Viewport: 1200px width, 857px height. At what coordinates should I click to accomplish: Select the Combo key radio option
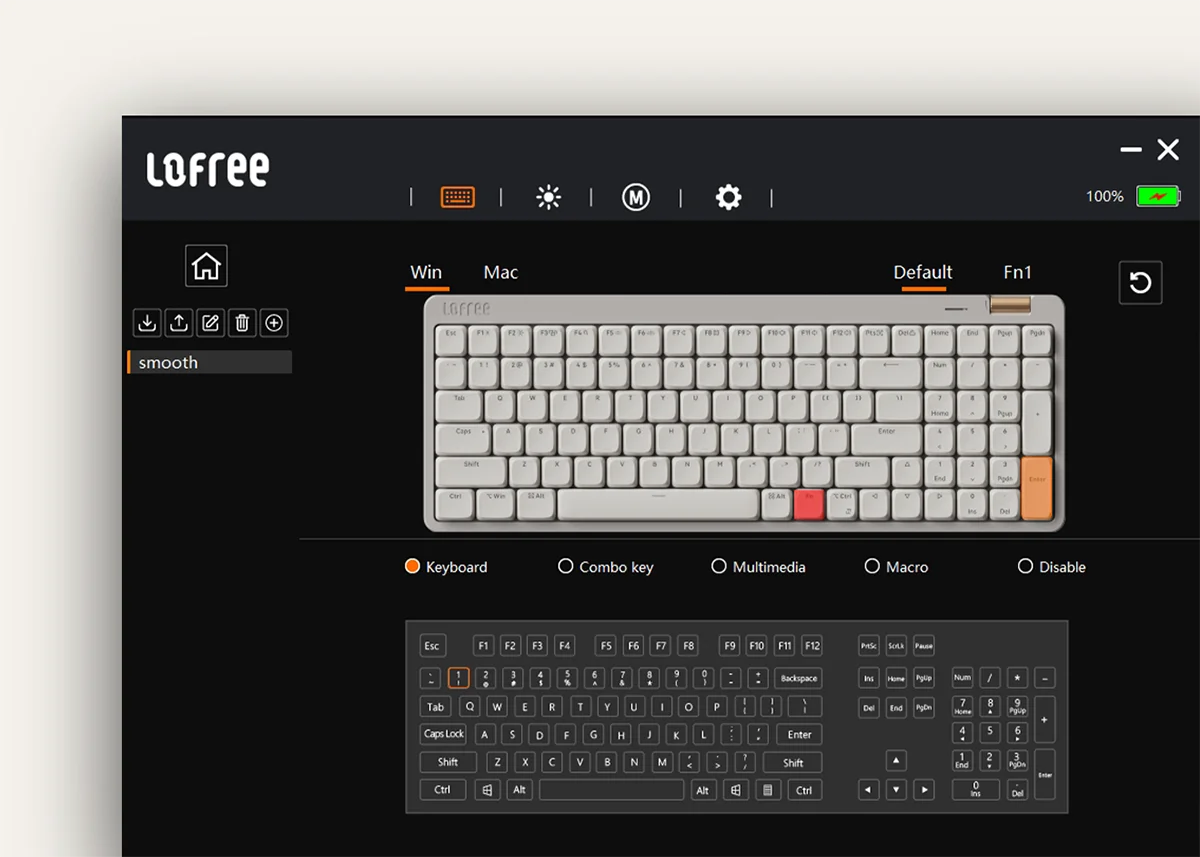point(566,567)
